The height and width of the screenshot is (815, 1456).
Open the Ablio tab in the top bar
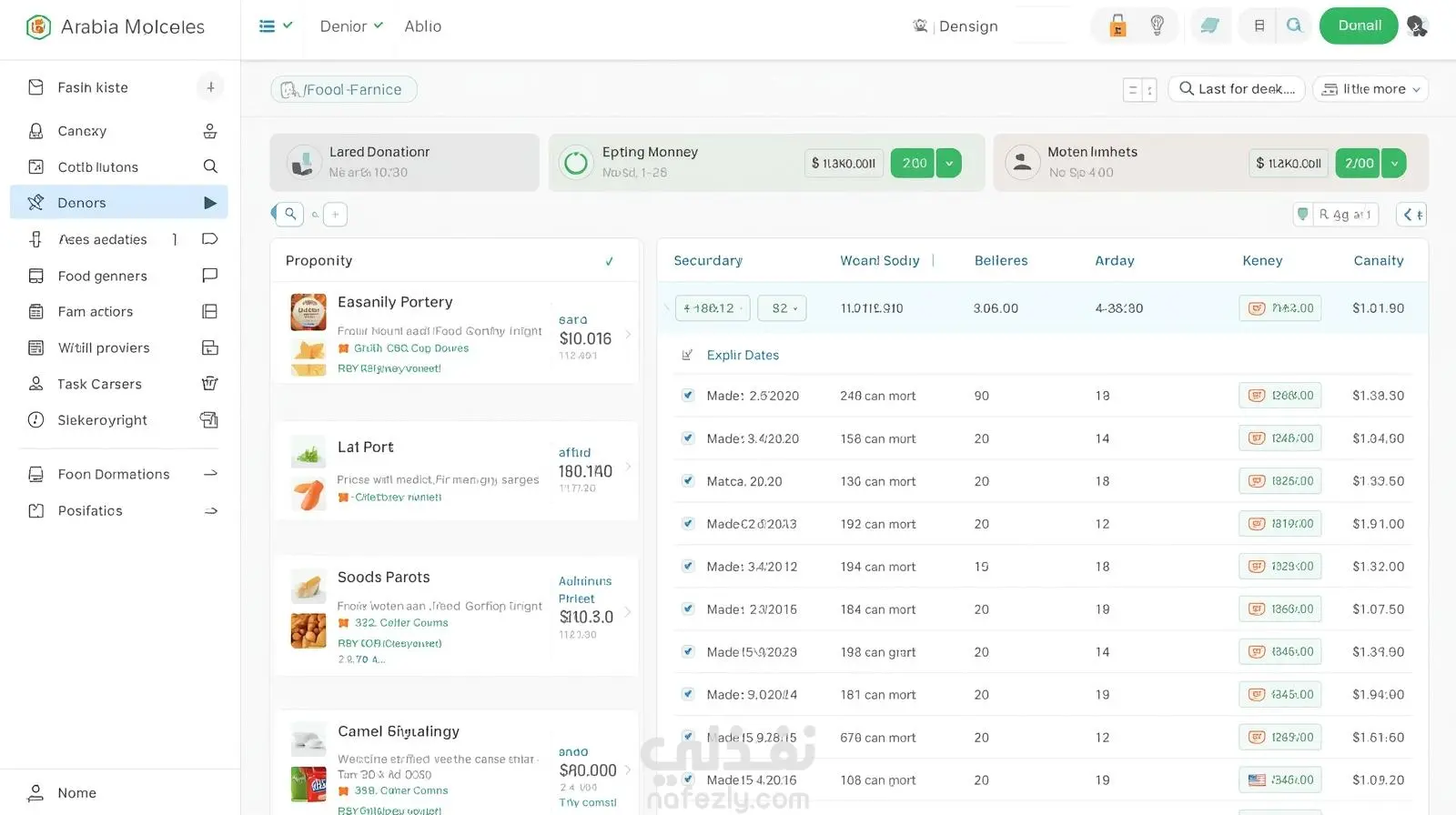click(x=423, y=26)
